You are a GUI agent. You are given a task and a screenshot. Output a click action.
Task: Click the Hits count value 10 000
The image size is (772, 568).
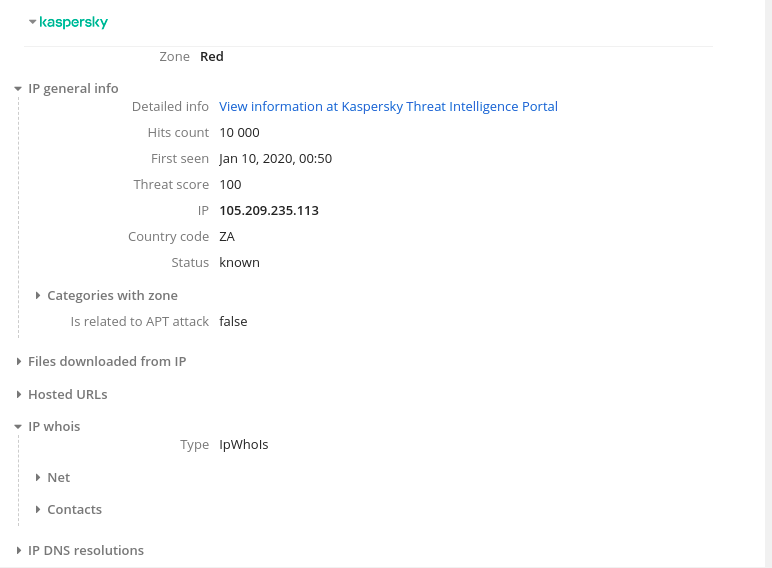point(239,132)
